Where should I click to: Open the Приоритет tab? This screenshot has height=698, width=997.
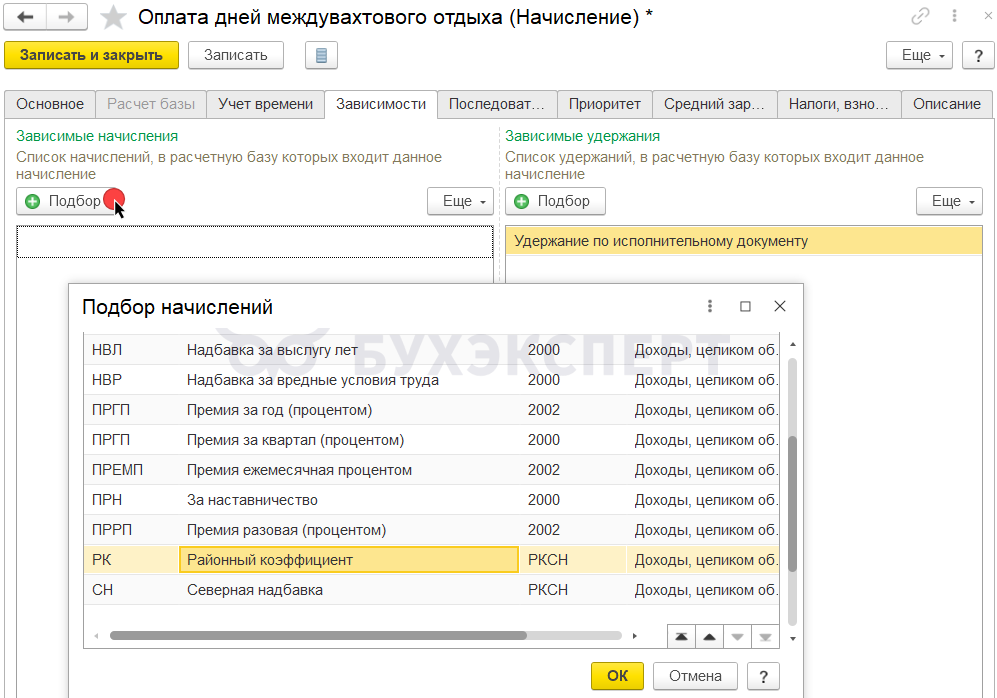(604, 104)
